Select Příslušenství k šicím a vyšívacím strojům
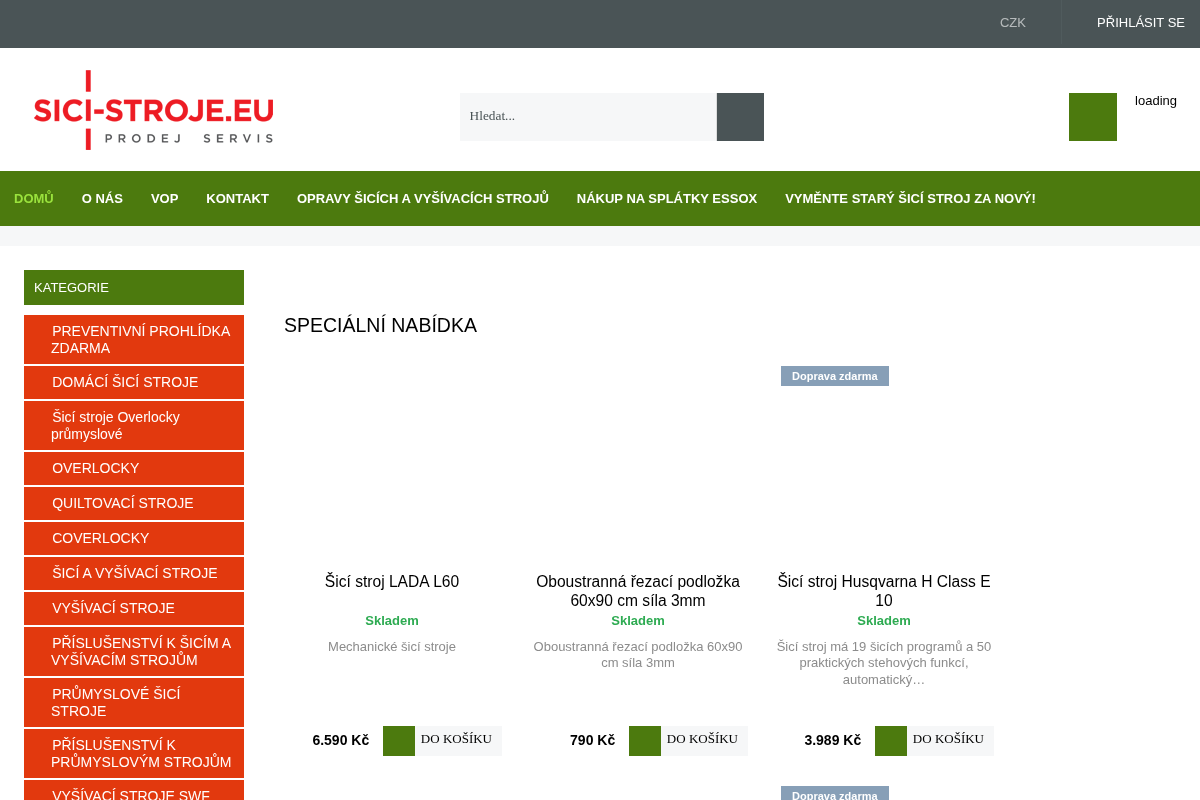 134,651
